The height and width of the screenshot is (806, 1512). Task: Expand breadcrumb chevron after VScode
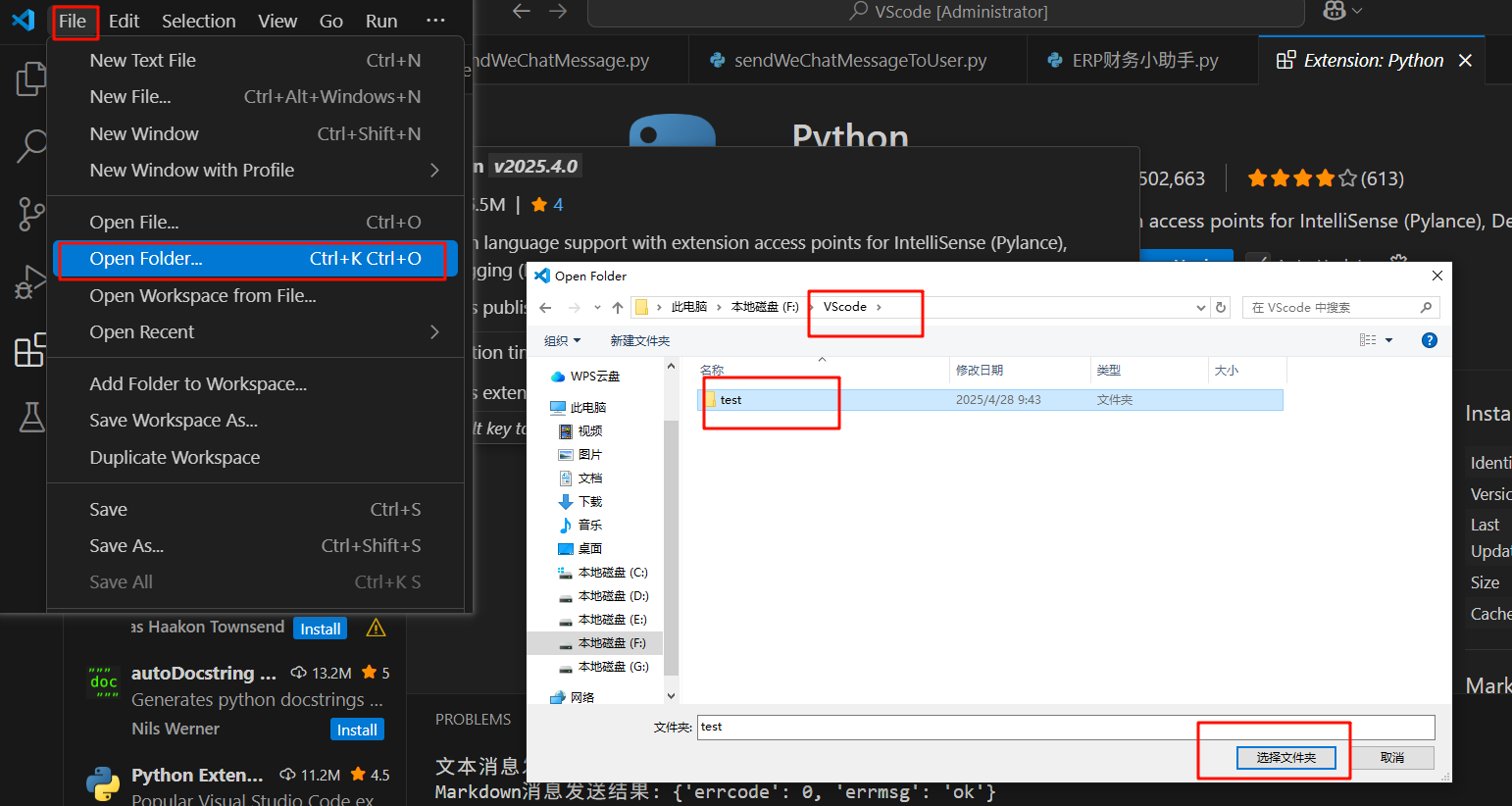pyautogui.click(x=879, y=307)
